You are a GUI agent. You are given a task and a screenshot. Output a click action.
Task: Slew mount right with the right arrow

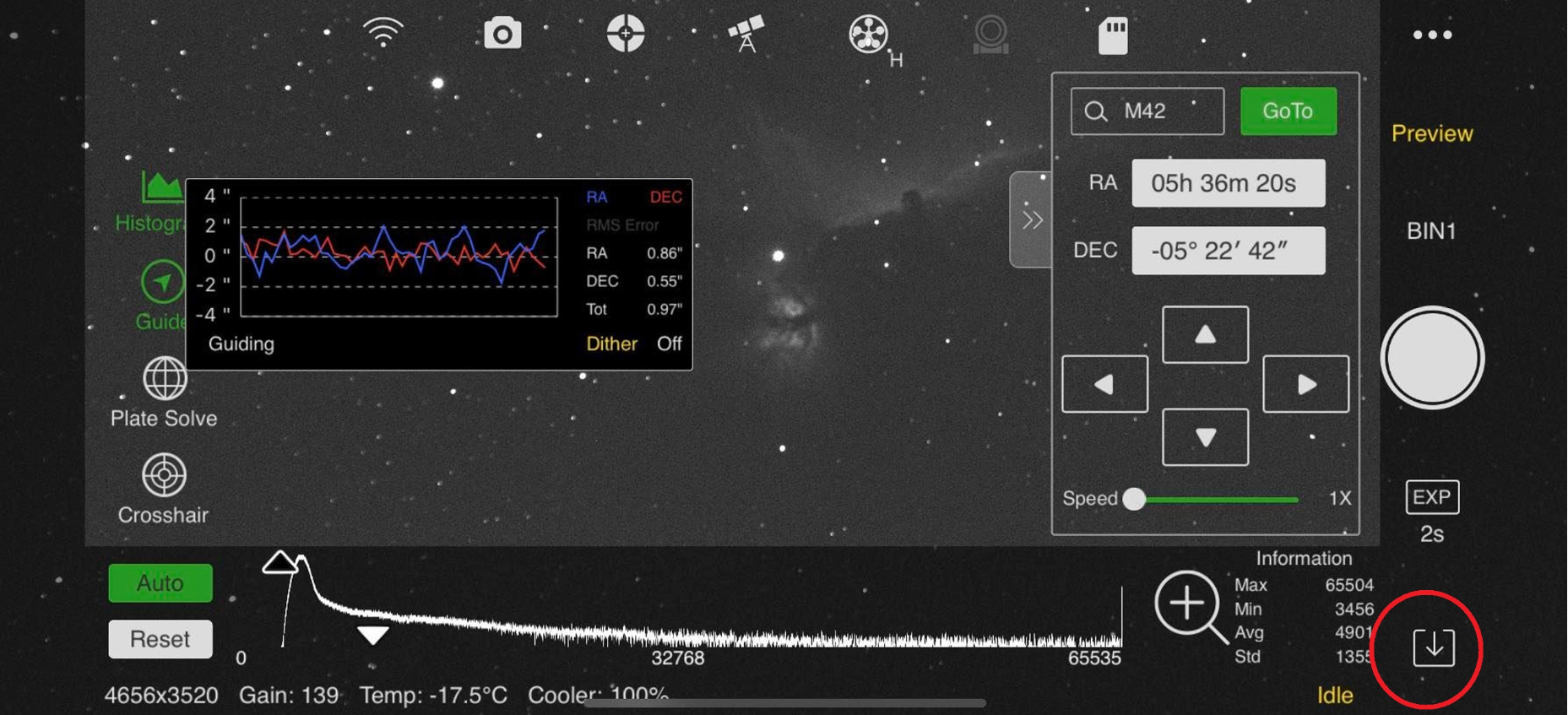(1305, 384)
